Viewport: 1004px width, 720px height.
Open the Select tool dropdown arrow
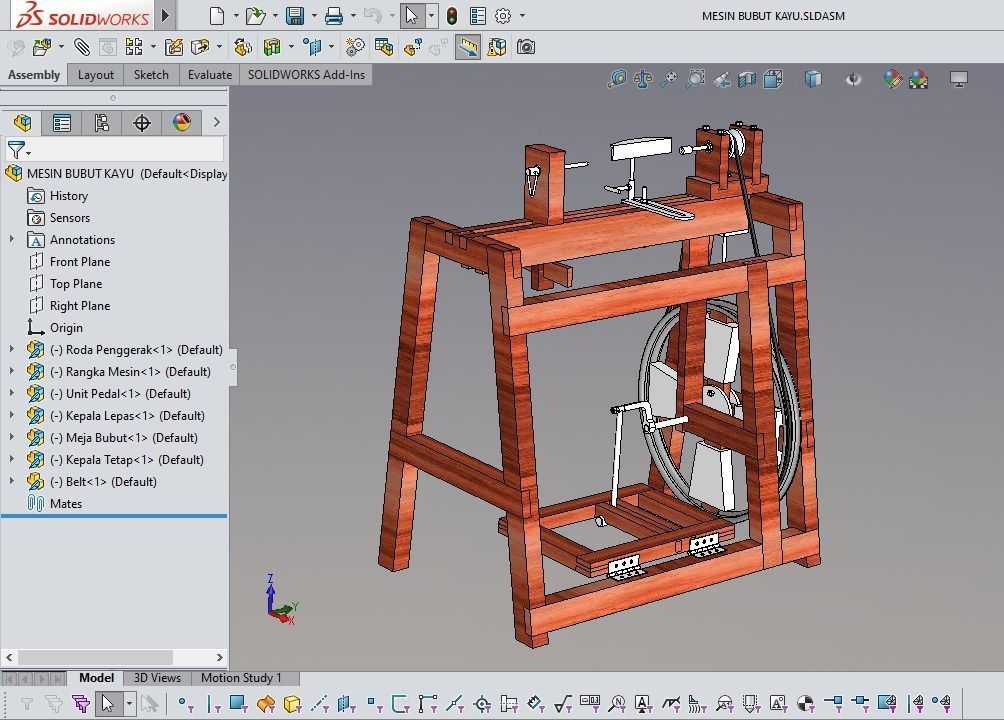[x=431, y=15]
